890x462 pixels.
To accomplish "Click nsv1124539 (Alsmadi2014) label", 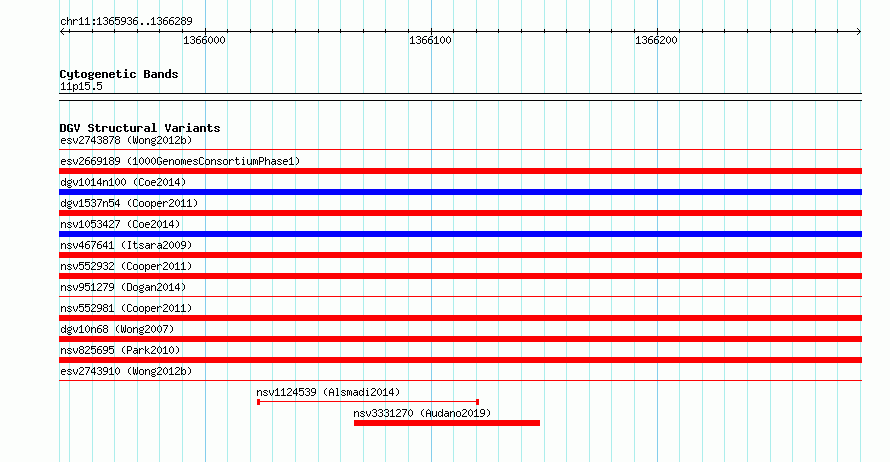I will 328,392.
